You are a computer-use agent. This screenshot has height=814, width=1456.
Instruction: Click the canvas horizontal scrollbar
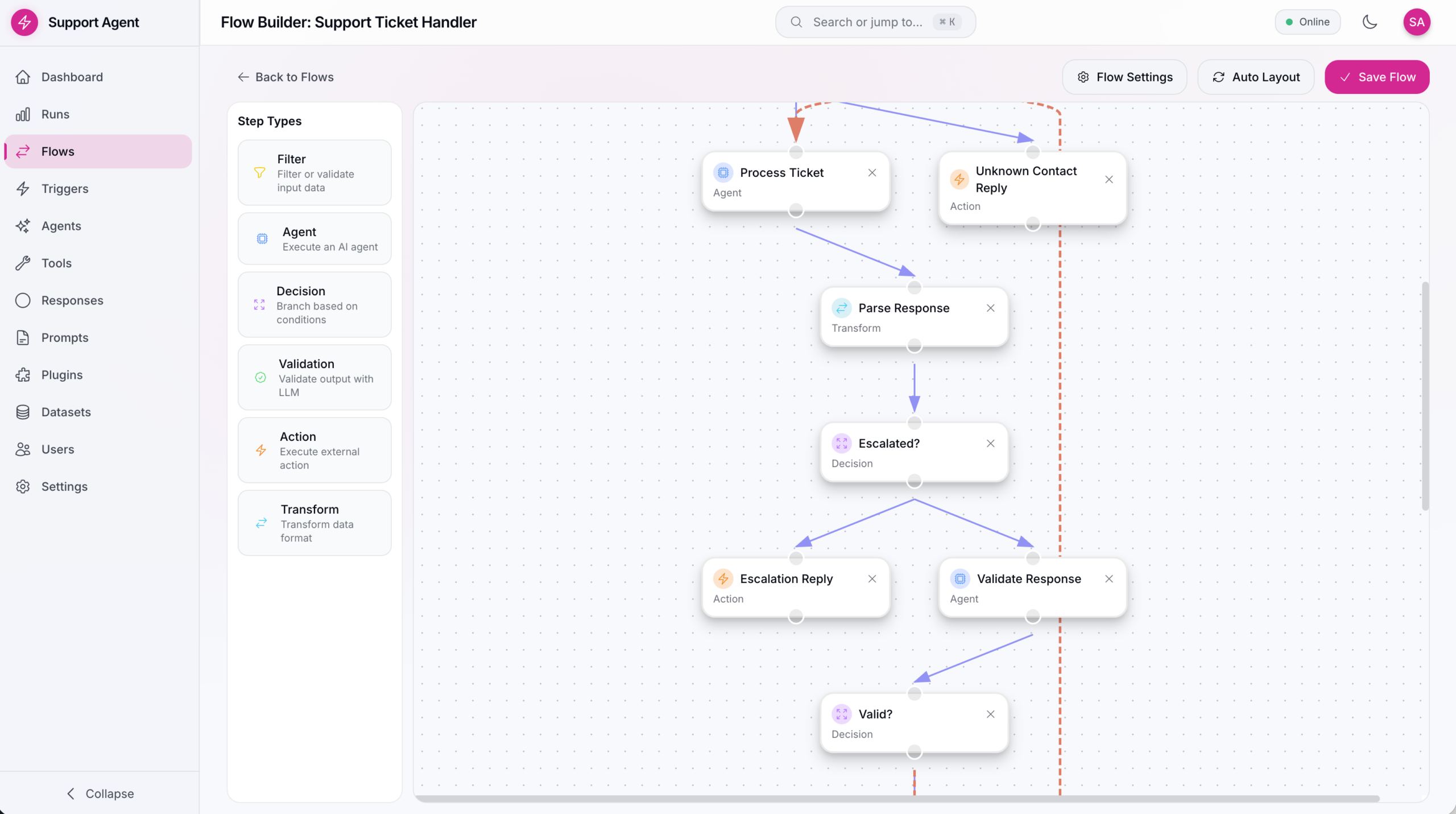coord(897,799)
